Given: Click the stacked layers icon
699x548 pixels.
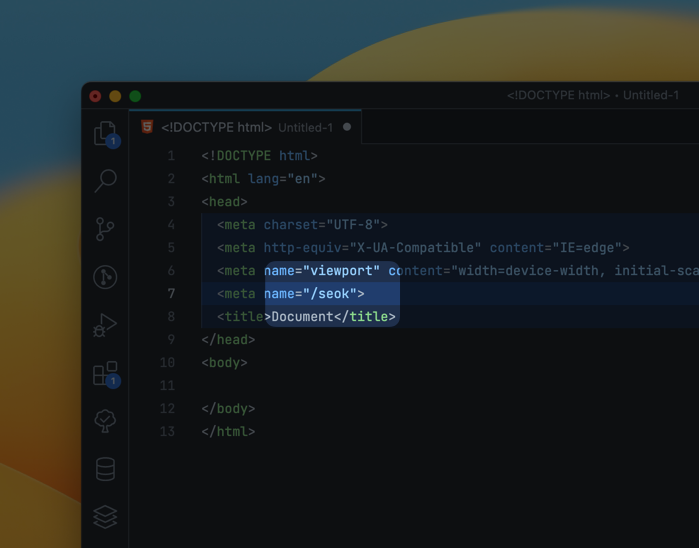Looking at the screenshot, I should [x=105, y=516].
